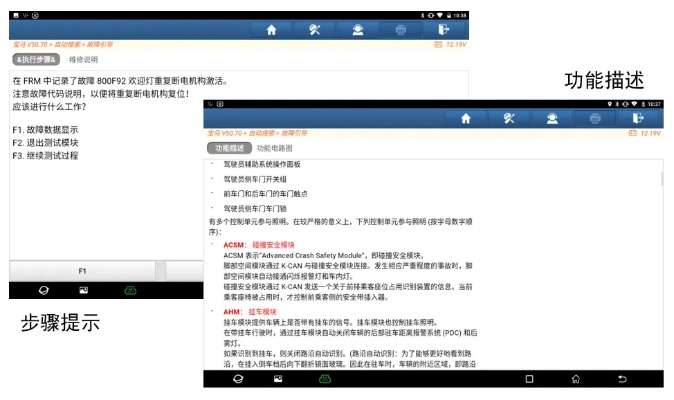
Task: Tap Android back arrow in right window
Action: (x=621, y=379)
